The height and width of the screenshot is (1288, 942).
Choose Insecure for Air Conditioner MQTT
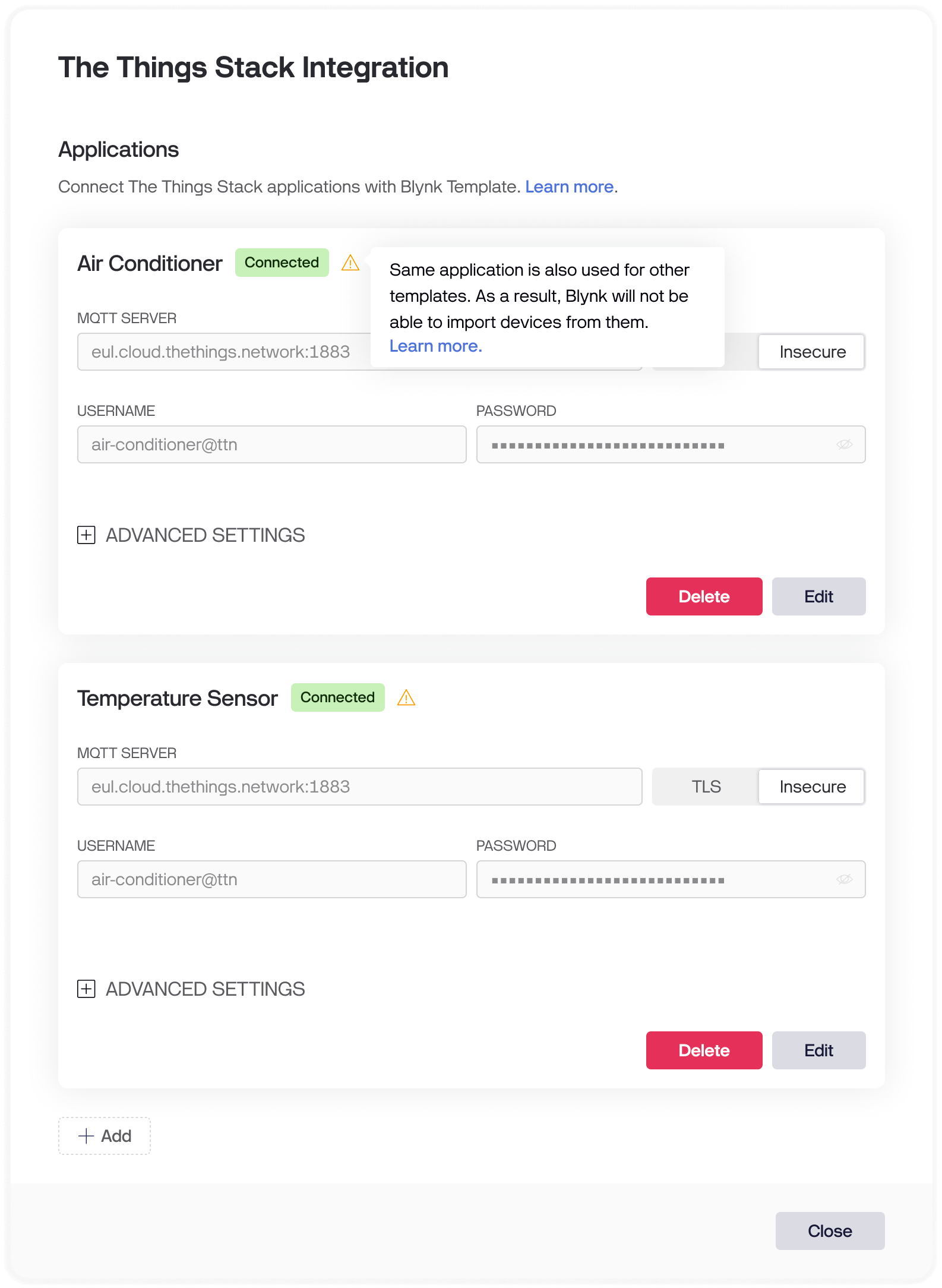click(x=812, y=352)
